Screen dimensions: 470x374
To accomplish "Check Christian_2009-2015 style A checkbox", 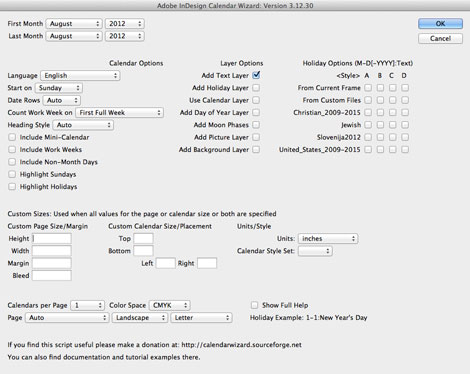I will 368,113.
